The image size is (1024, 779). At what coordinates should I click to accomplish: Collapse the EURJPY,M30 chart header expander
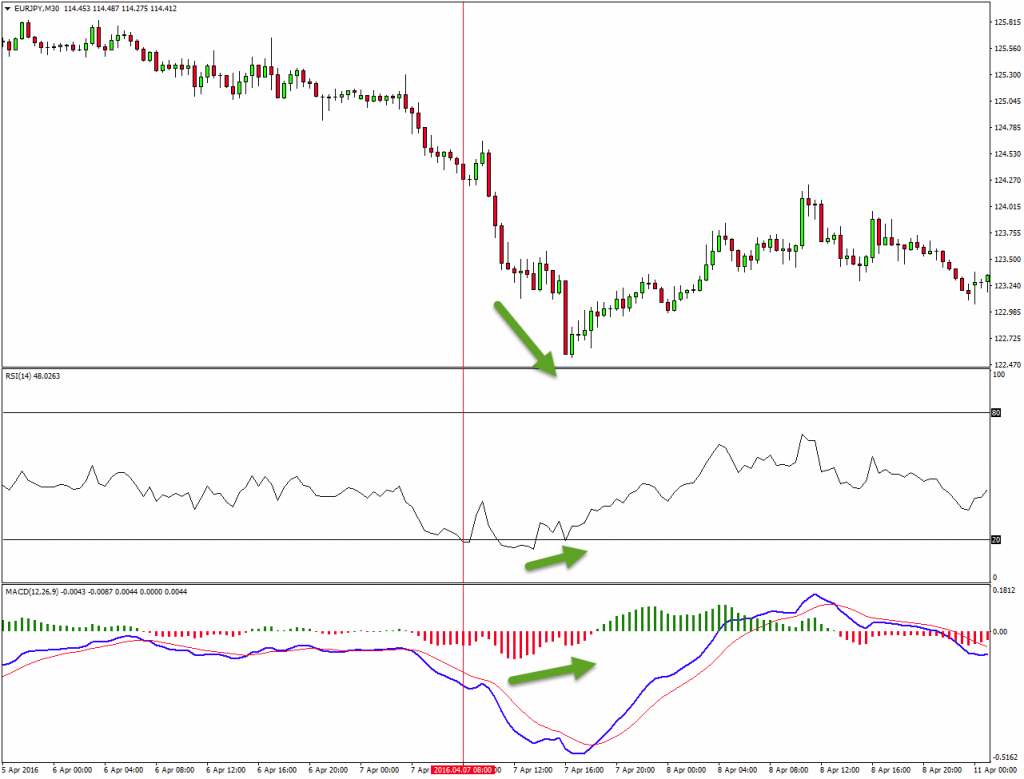pos(8,8)
